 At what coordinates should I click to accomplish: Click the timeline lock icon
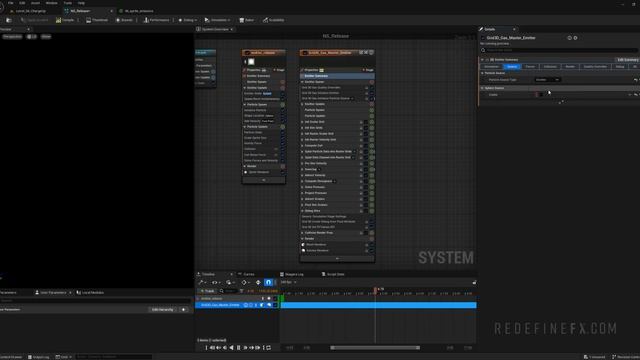click(474, 282)
